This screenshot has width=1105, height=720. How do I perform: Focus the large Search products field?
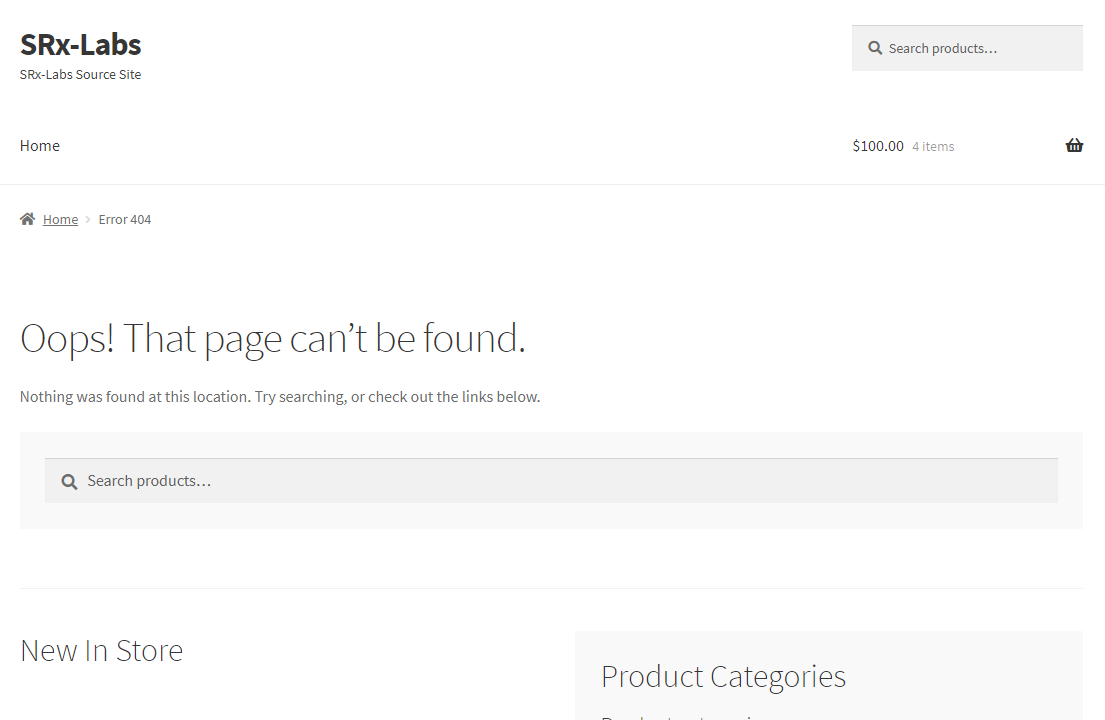[x=560, y=481]
